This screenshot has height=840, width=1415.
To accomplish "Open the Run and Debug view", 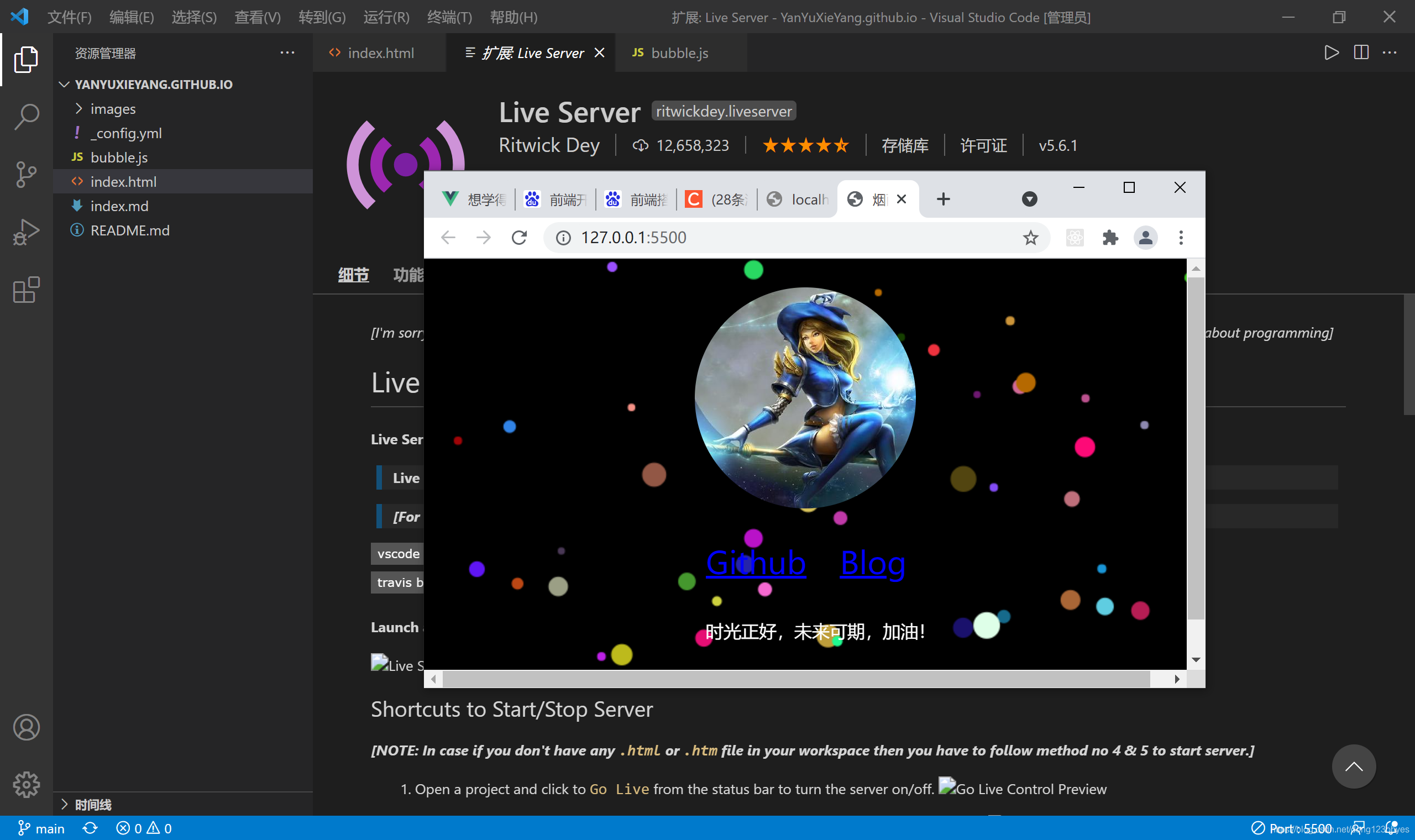I will (x=26, y=232).
